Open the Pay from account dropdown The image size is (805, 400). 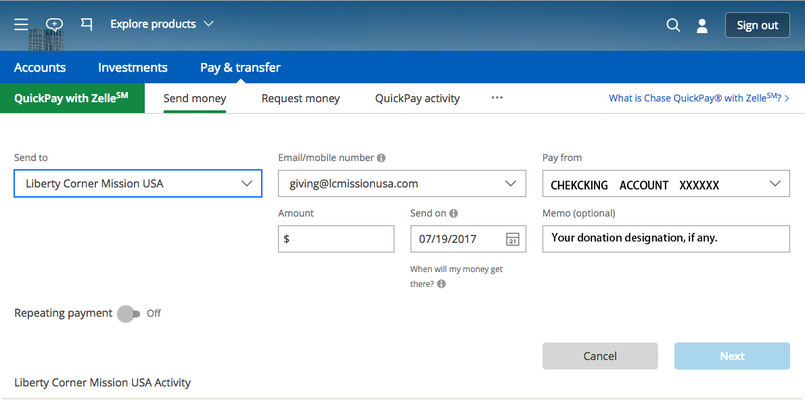pos(666,183)
